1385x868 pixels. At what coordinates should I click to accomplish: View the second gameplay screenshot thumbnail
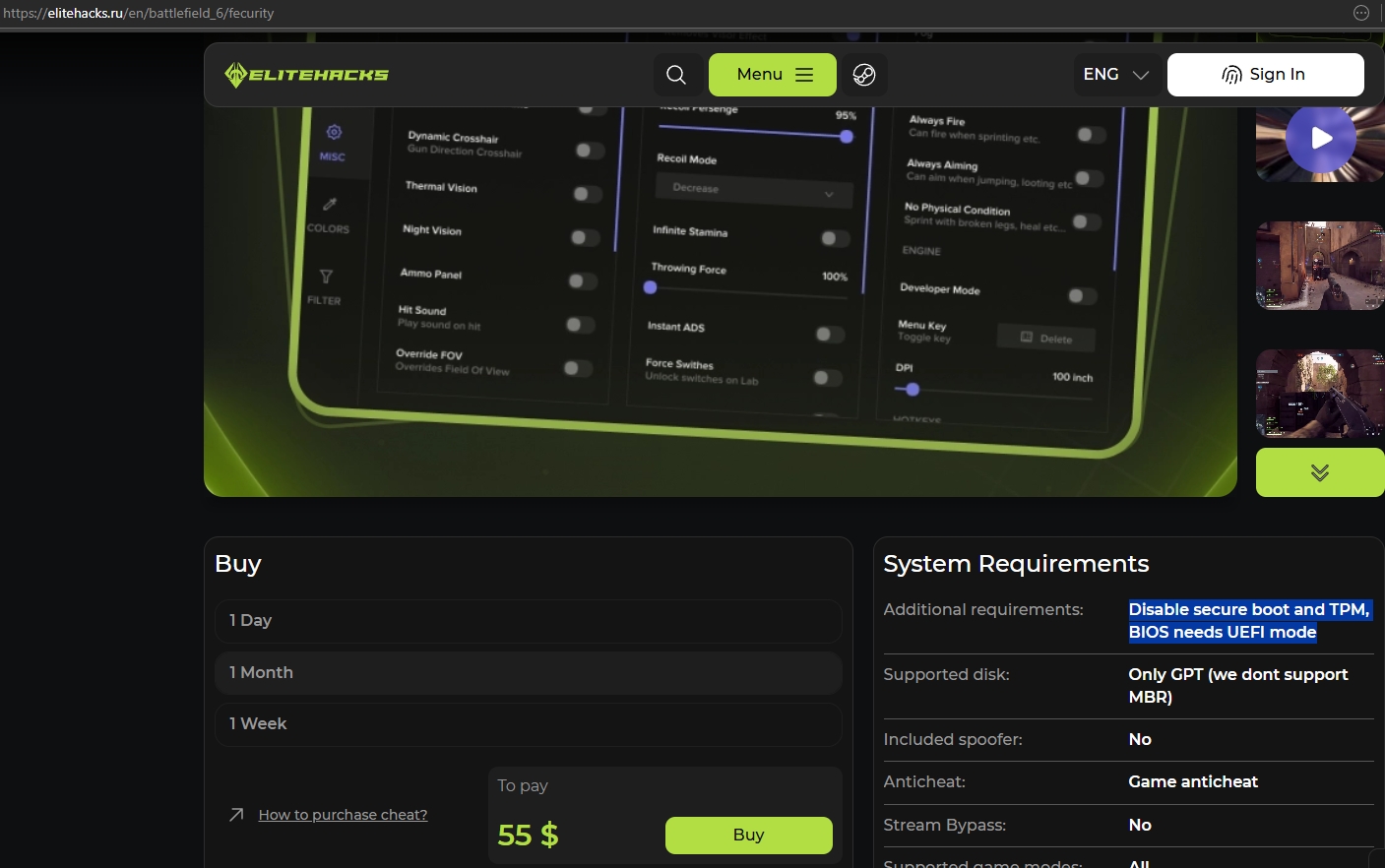pyautogui.click(x=1320, y=266)
